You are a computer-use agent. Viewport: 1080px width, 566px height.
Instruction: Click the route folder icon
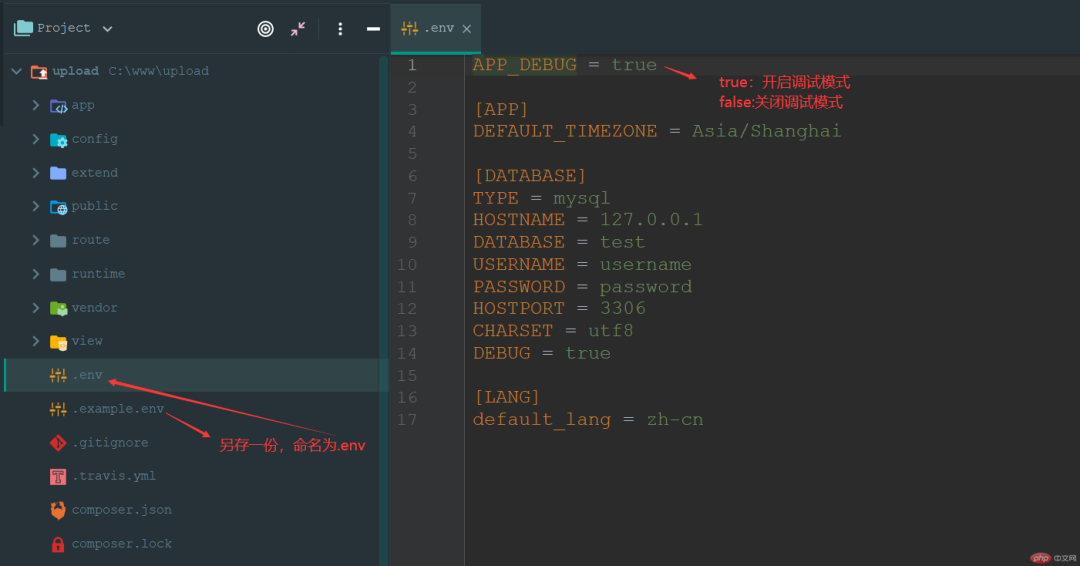(x=59, y=240)
